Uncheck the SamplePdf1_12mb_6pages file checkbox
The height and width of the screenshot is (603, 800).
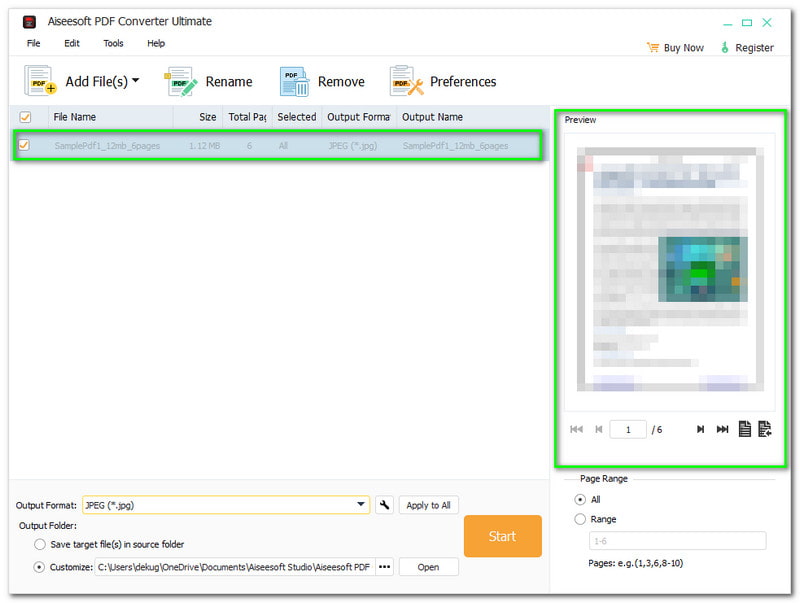point(25,145)
